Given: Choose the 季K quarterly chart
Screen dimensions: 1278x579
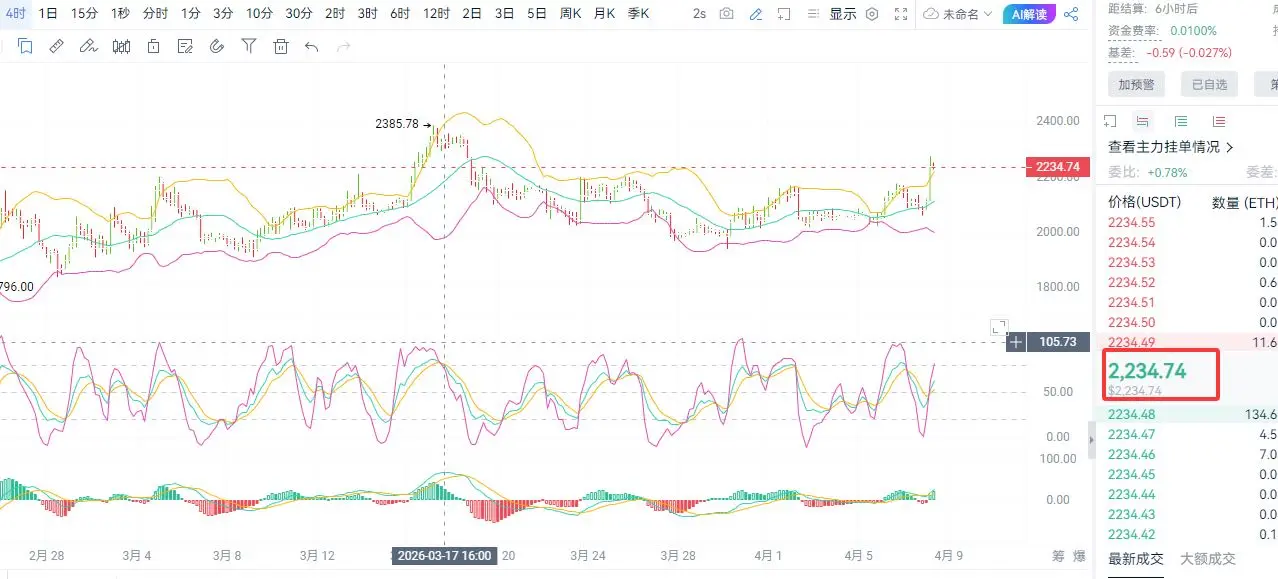Looking at the screenshot, I should [638, 14].
